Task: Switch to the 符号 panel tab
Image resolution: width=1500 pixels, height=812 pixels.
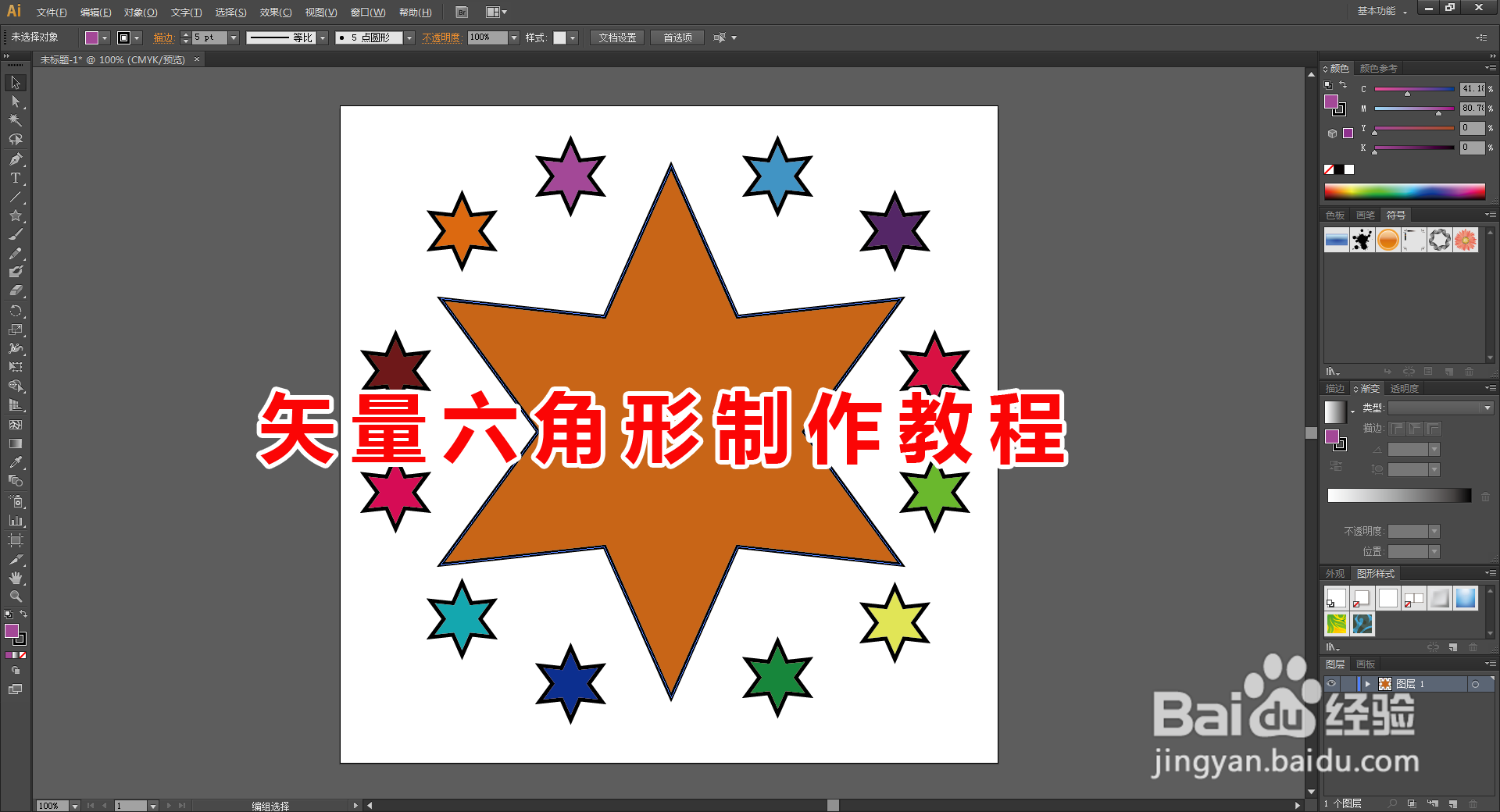Action: click(1398, 215)
